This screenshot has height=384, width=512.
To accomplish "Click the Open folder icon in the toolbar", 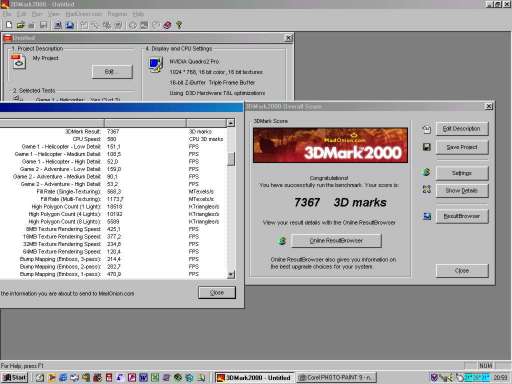I will pyautogui.click(x=20, y=25).
